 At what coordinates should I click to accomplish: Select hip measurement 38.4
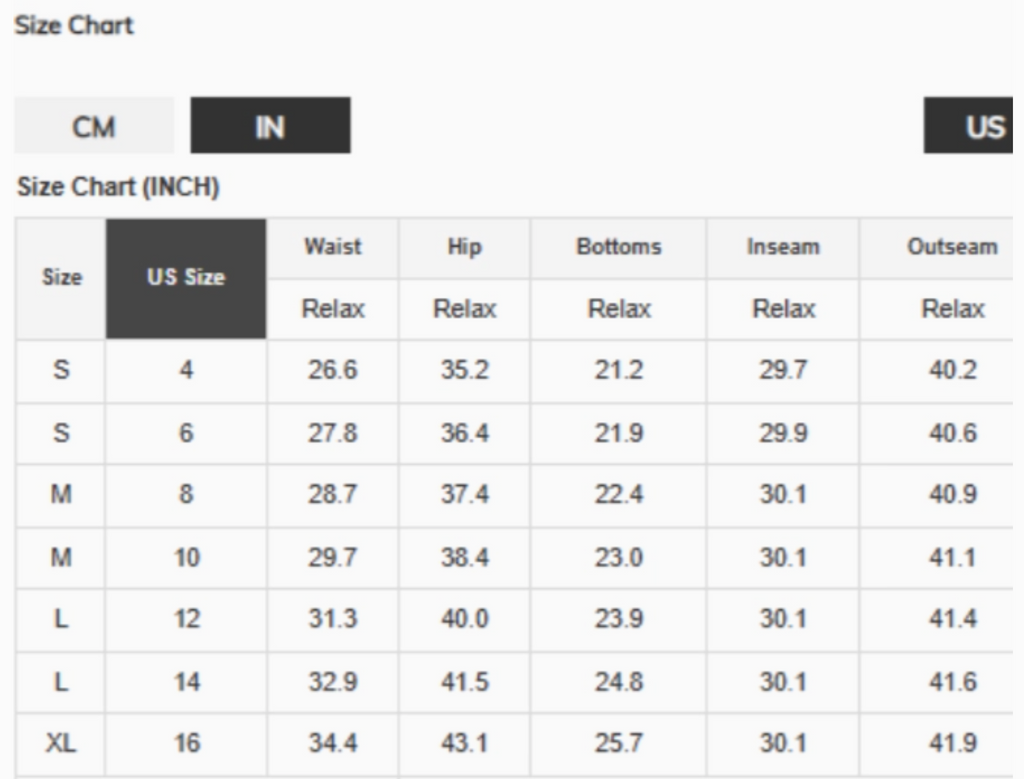(465, 558)
